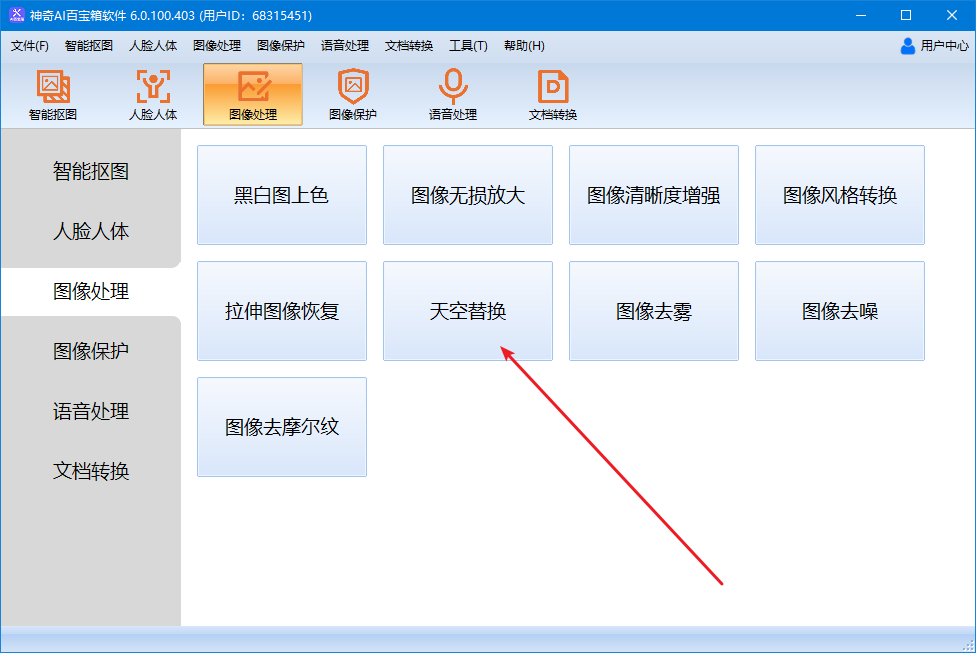Open the 工具(T) menu
This screenshot has width=976, height=653.
[468, 46]
